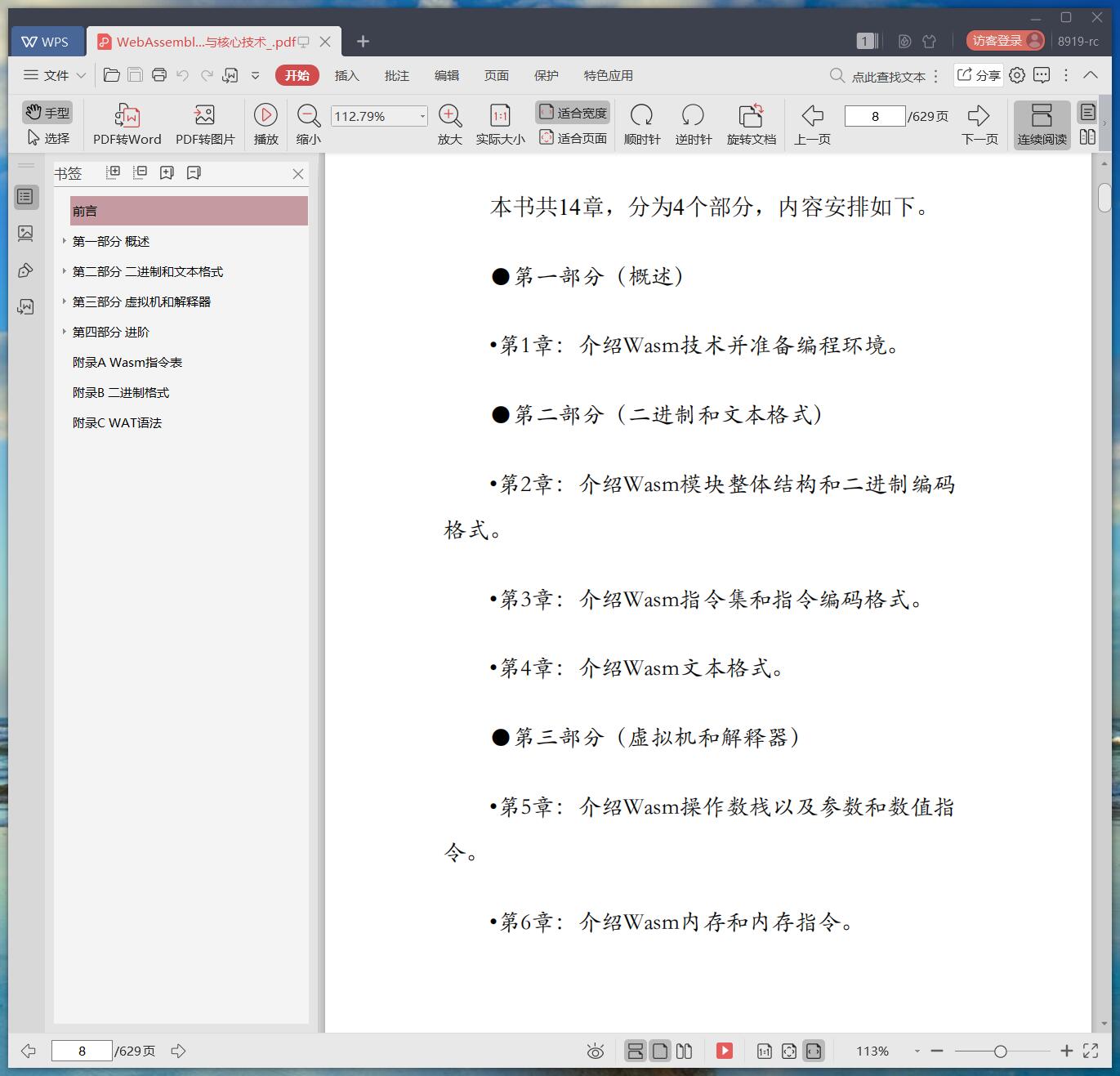Open the bookmarks list sidebar icon
The height and width of the screenshot is (1076, 1120).
coord(25,197)
